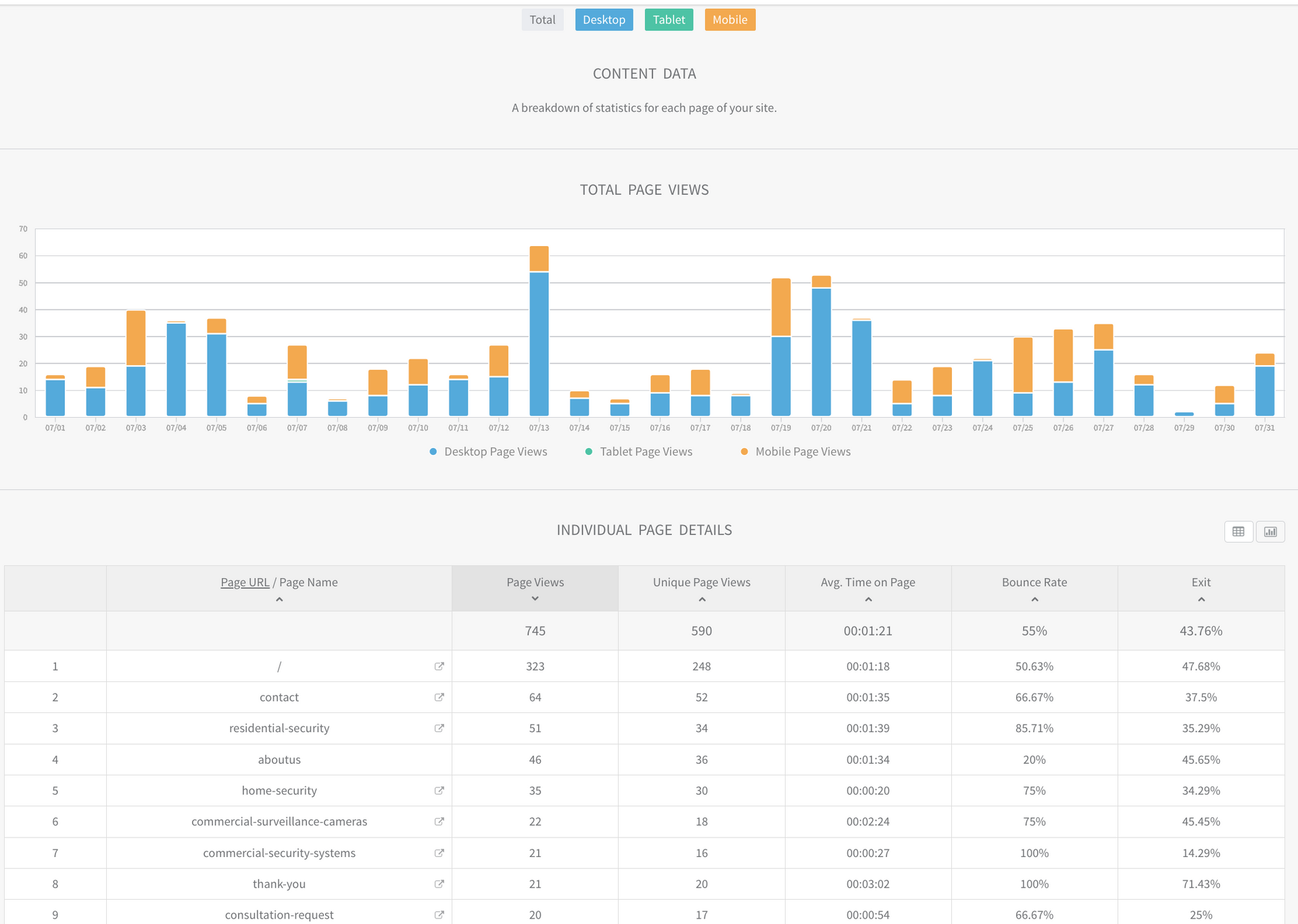
Task: Sort by Page Views column arrow
Action: click(535, 599)
